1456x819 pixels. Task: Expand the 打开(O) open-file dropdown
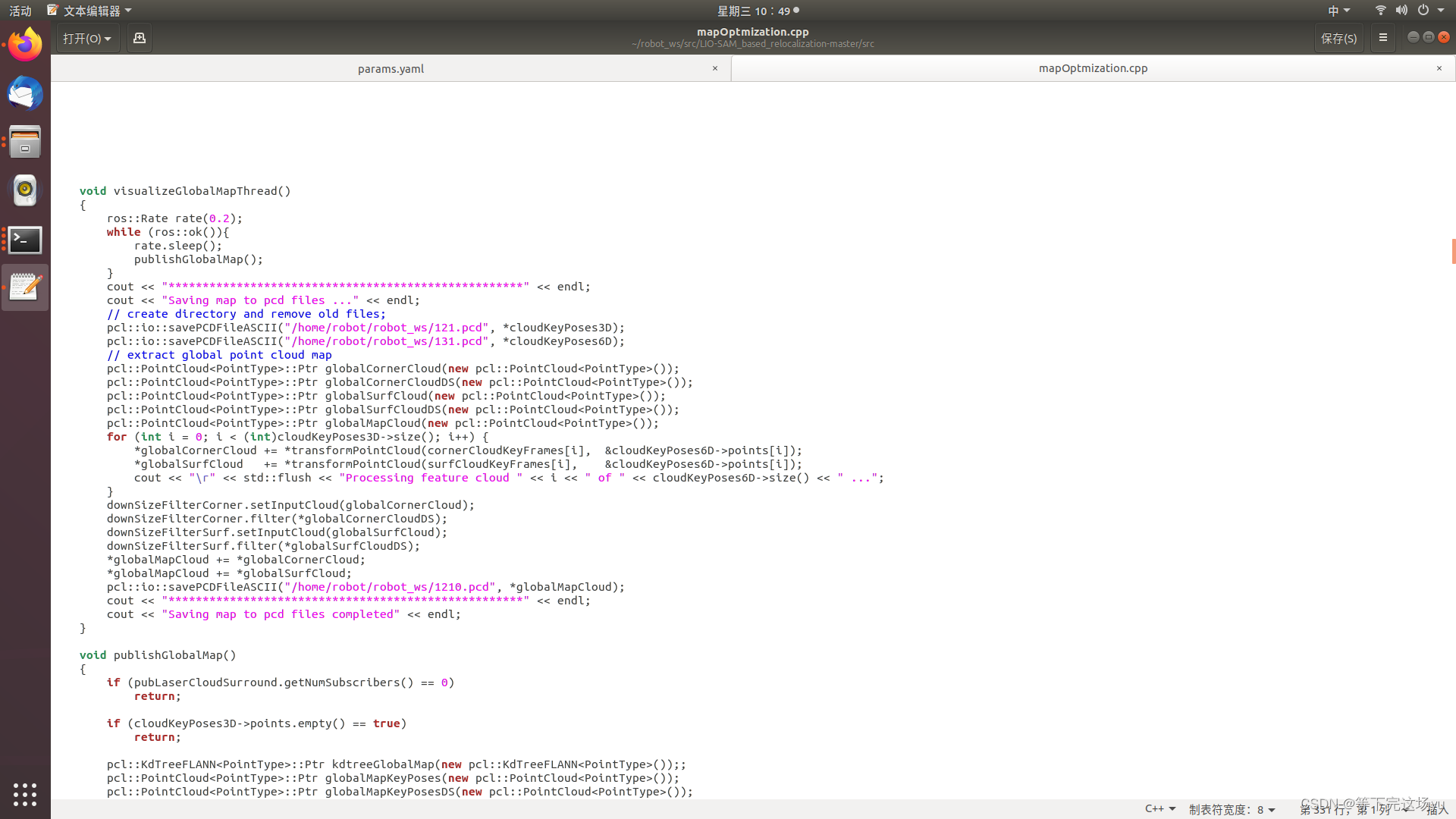click(x=87, y=38)
